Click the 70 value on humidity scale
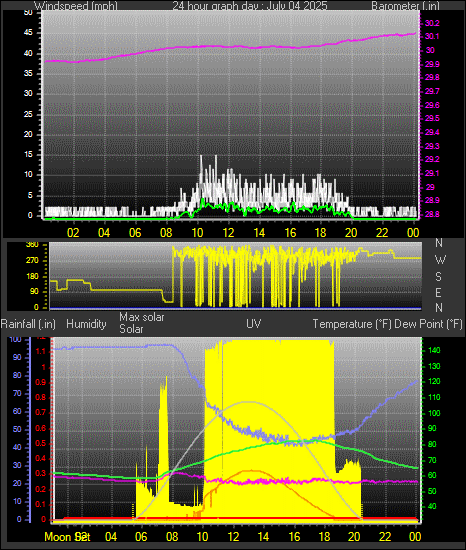 [17, 394]
